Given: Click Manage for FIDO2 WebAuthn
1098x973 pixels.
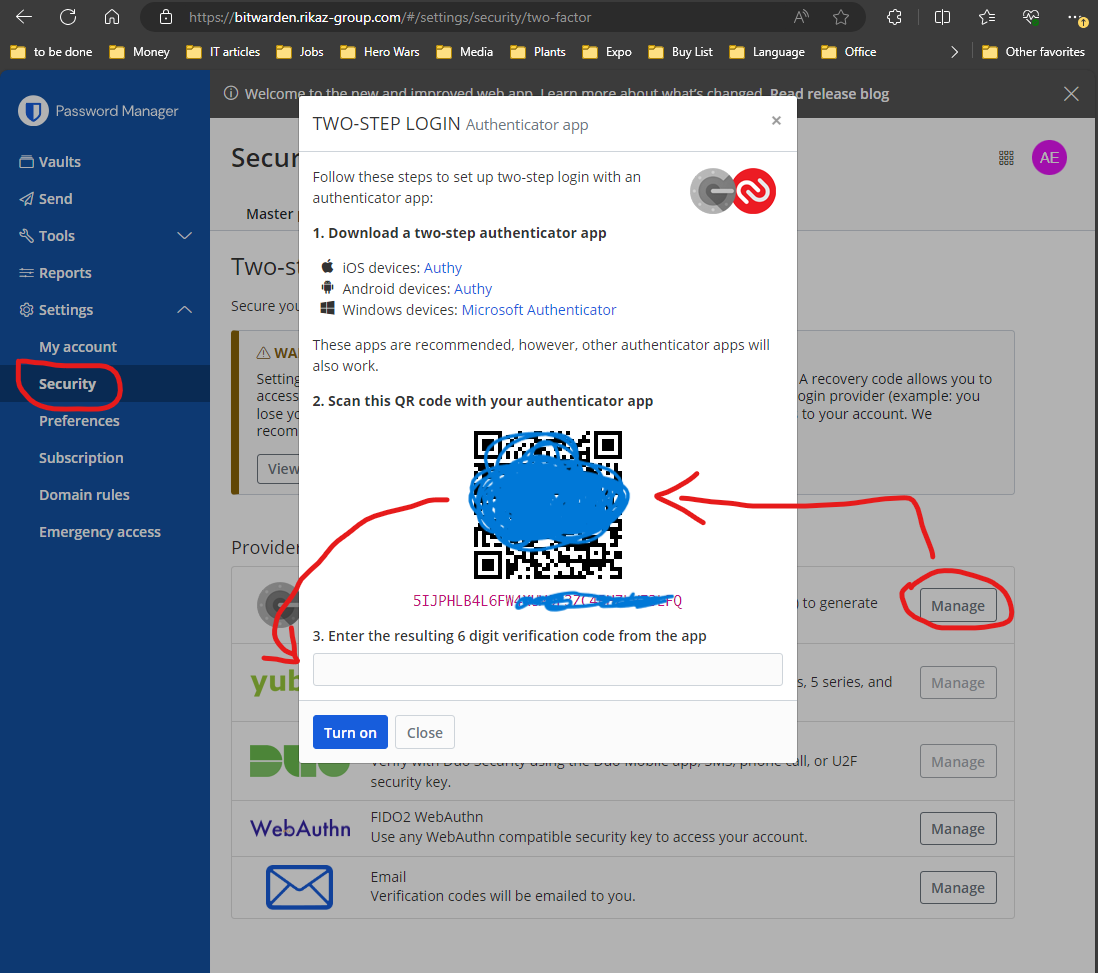Looking at the screenshot, I should point(958,829).
